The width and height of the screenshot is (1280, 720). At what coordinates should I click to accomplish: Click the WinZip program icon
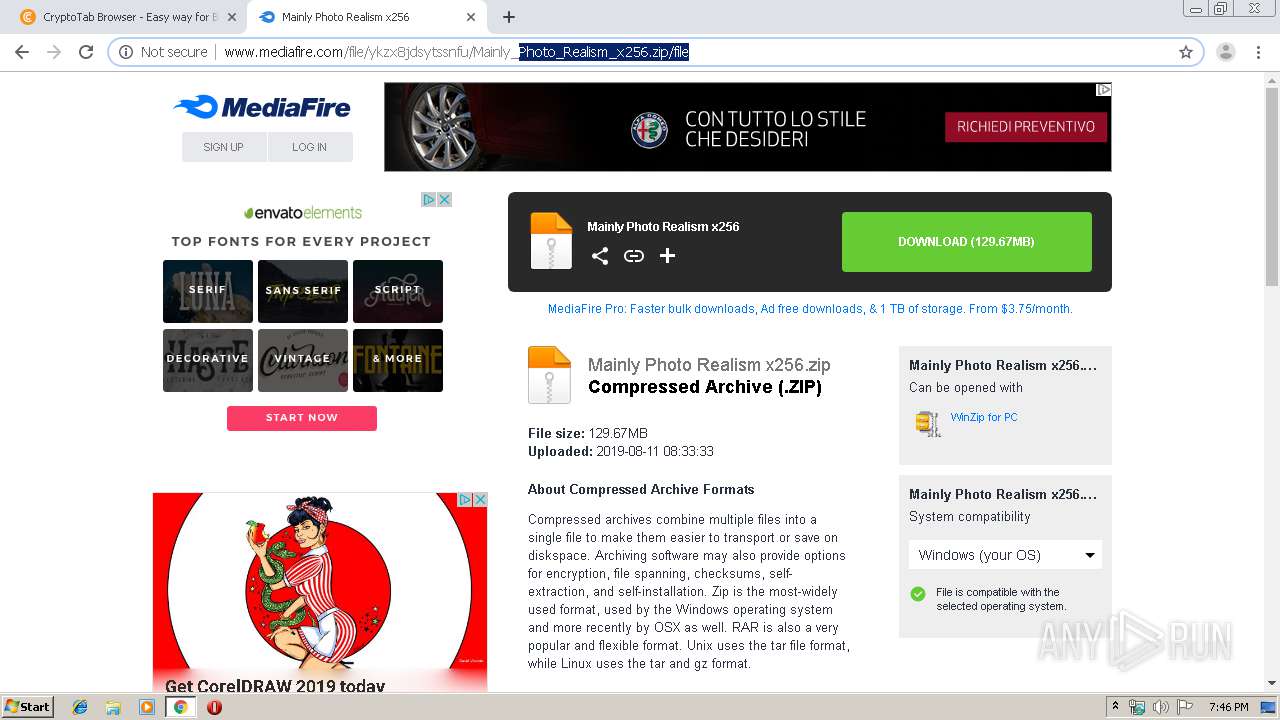click(x=928, y=423)
